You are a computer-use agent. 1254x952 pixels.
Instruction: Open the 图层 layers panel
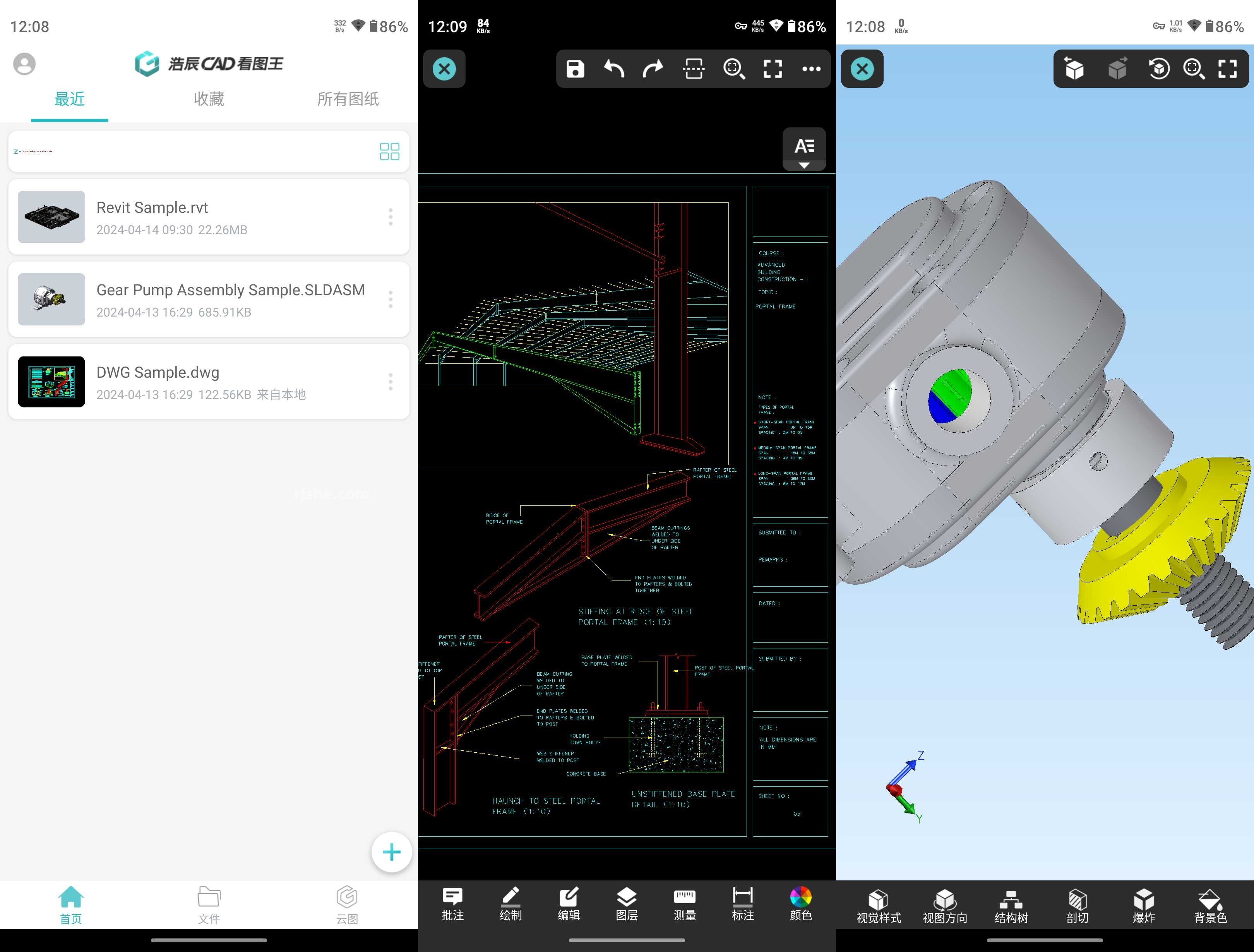pyautogui.click(x=627, y=904)
